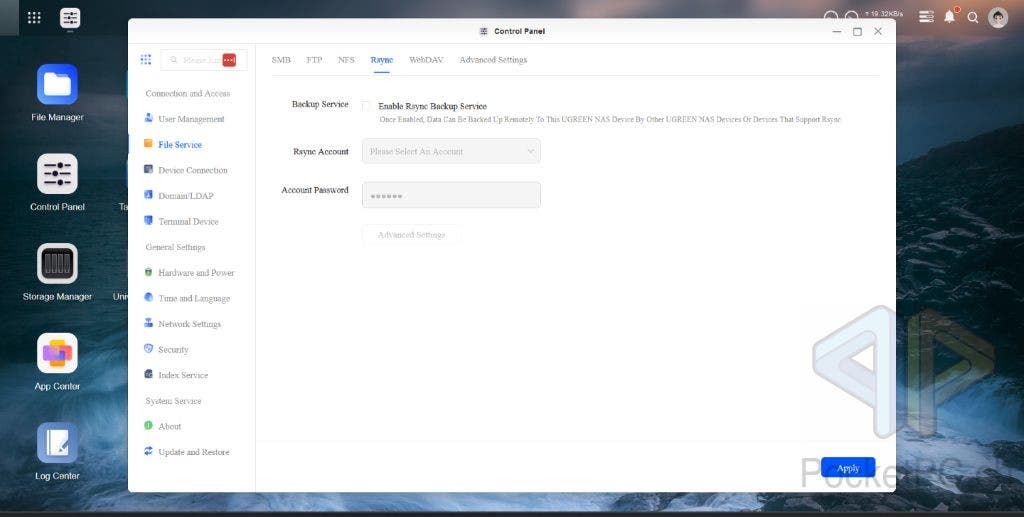Image resolution: width=1024 pixels, height=517 pixels.
Task: Click the "Connection and Access" heading
Action: coord(187,93)
